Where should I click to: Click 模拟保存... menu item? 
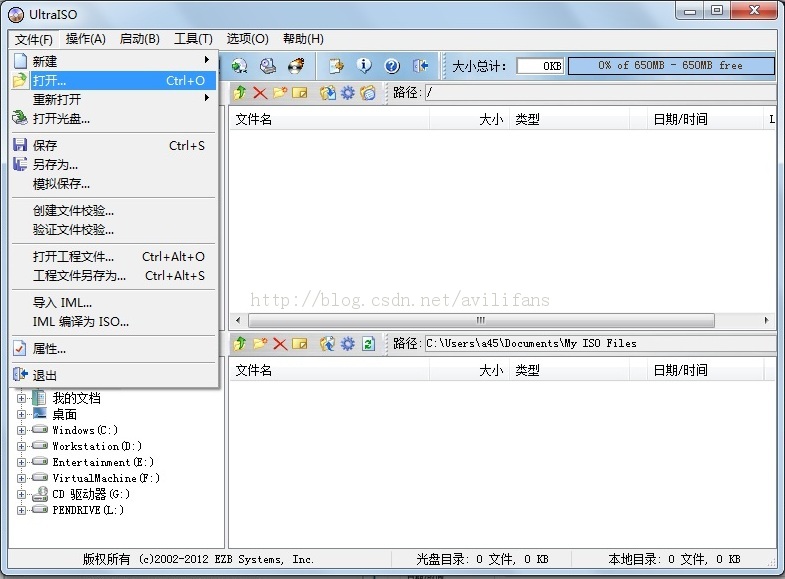114,184
